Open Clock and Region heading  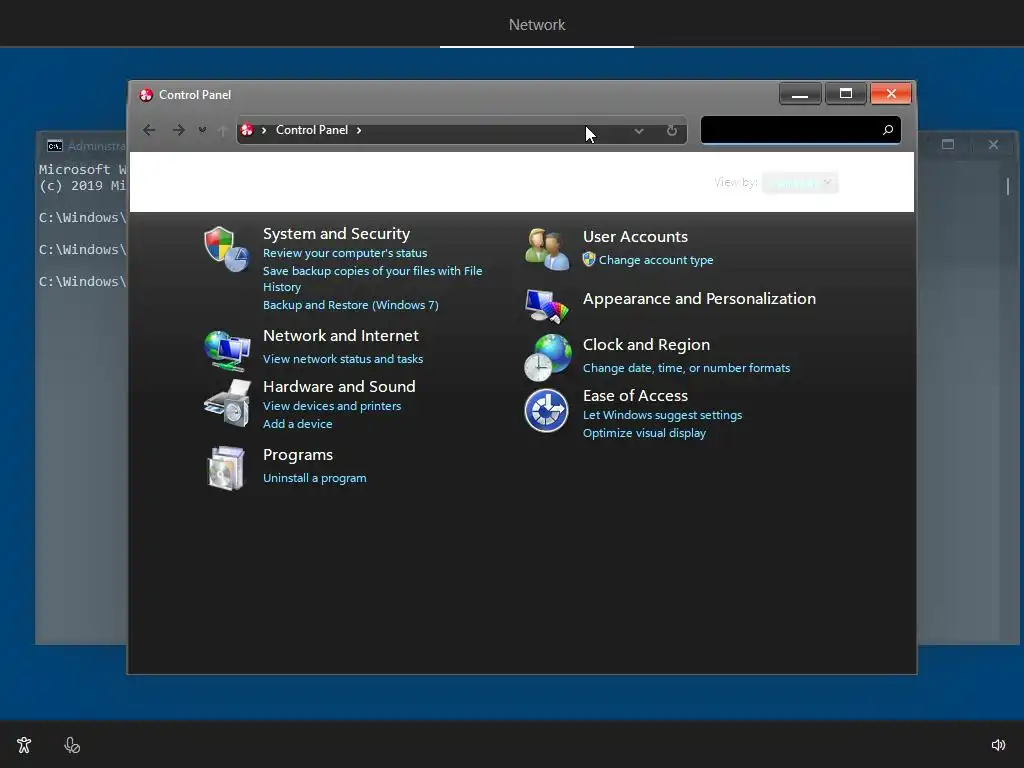click(x=646, y=345)
